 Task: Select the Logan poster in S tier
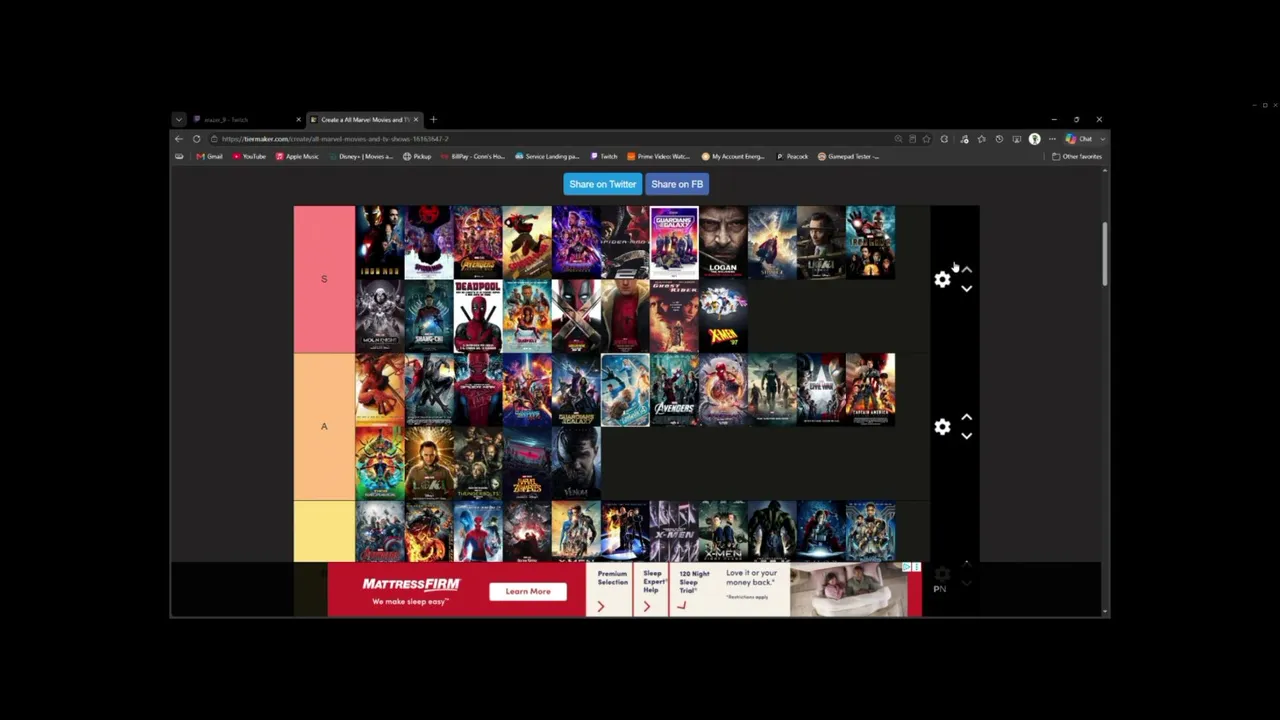coord(723,243)
